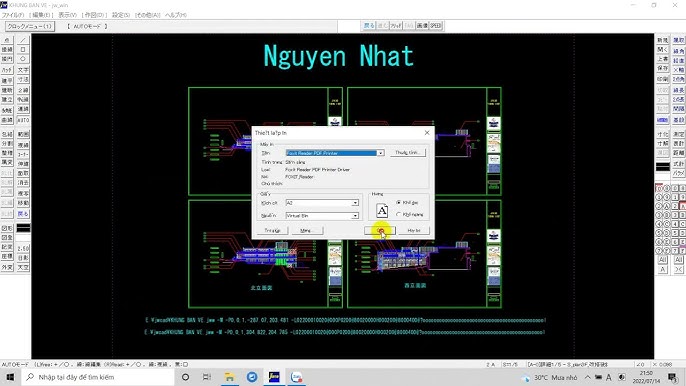This screenshot has height=386, width=686.
Task: Click the 属取 attribute get button
Action: pos(679,40)
